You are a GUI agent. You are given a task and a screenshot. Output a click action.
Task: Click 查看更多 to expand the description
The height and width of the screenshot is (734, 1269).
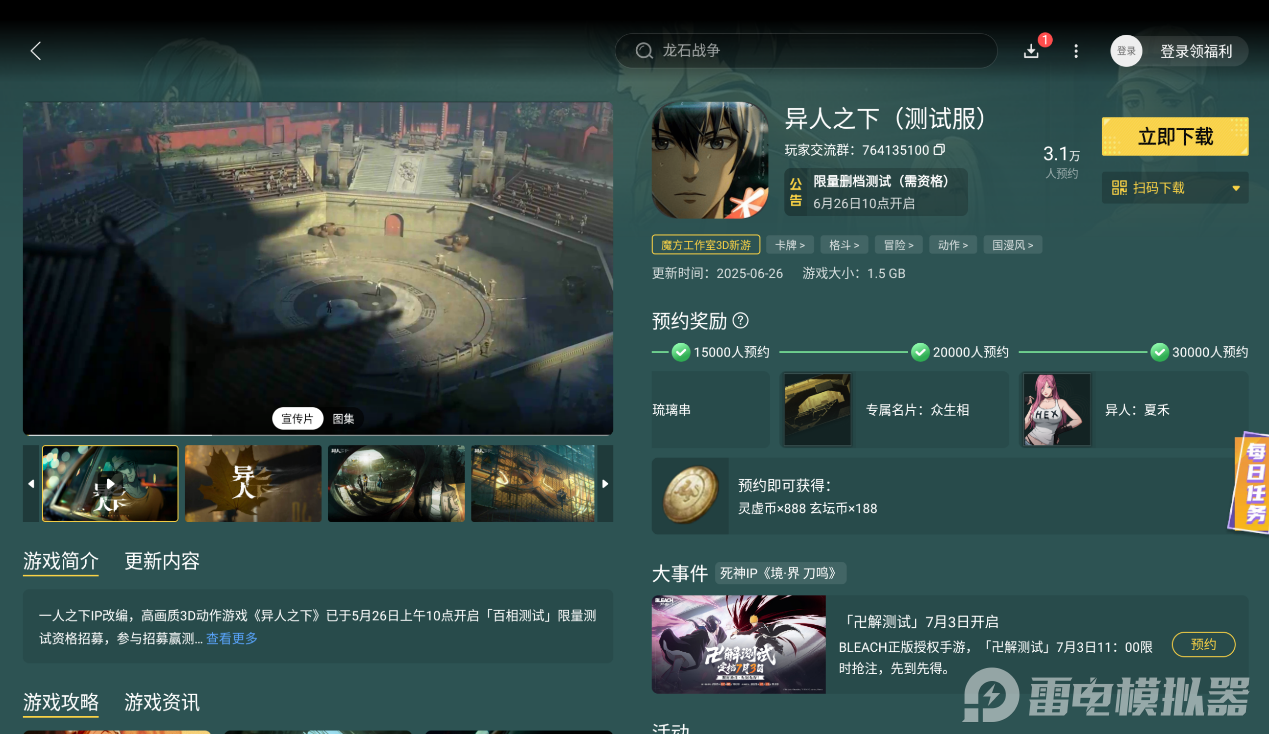[232, 638]
